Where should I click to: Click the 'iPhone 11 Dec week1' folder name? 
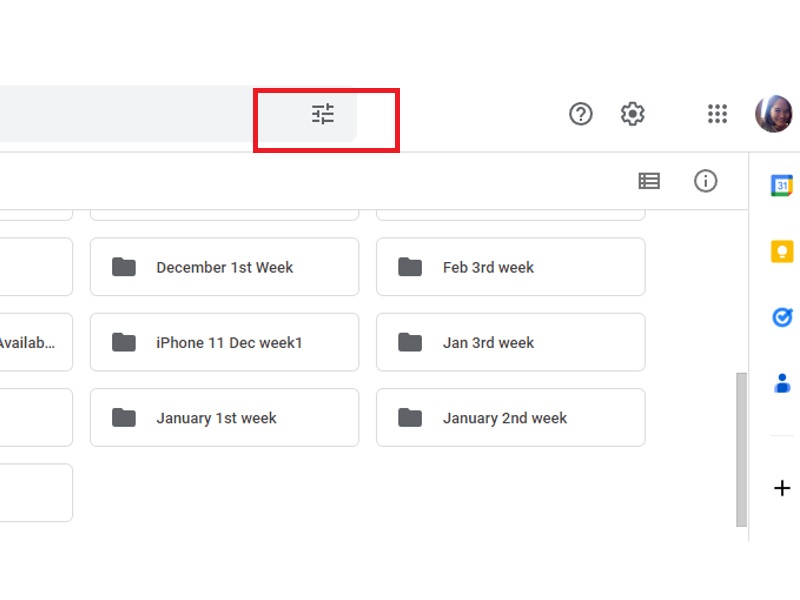[229, 343]
